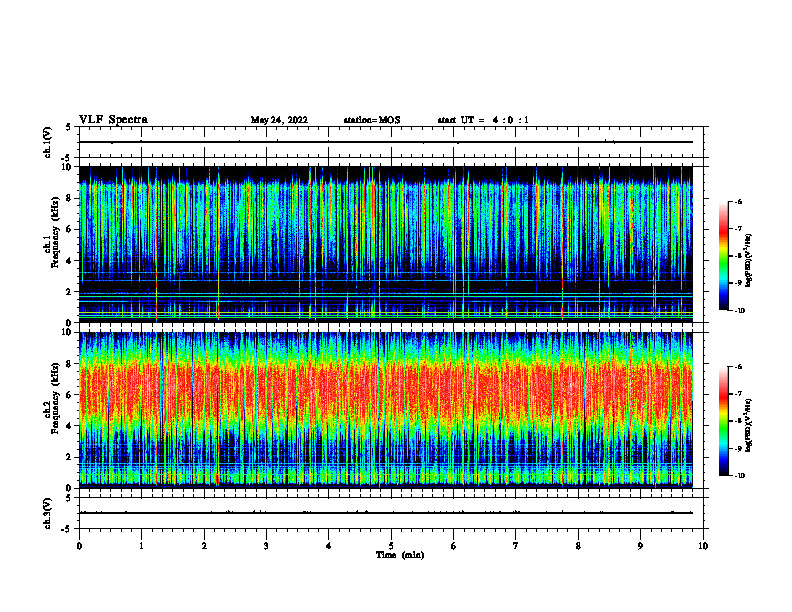Click the "-10" label on ch.2 colorbar

pyautogui.click(x=739, y=475)
